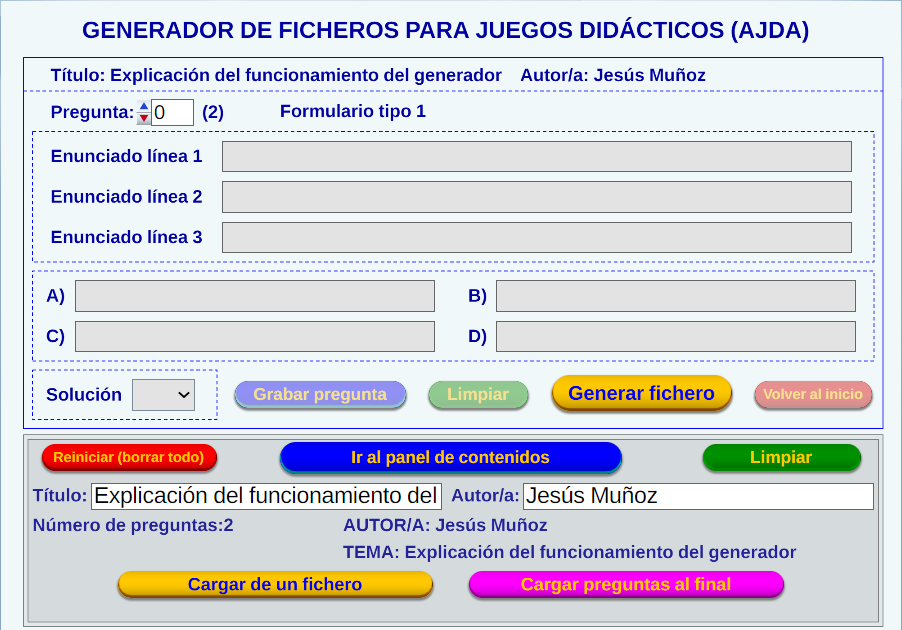Click the Grabar pregunta button
The height and width of the screenshot is (630, 902).
click(320, 394)
